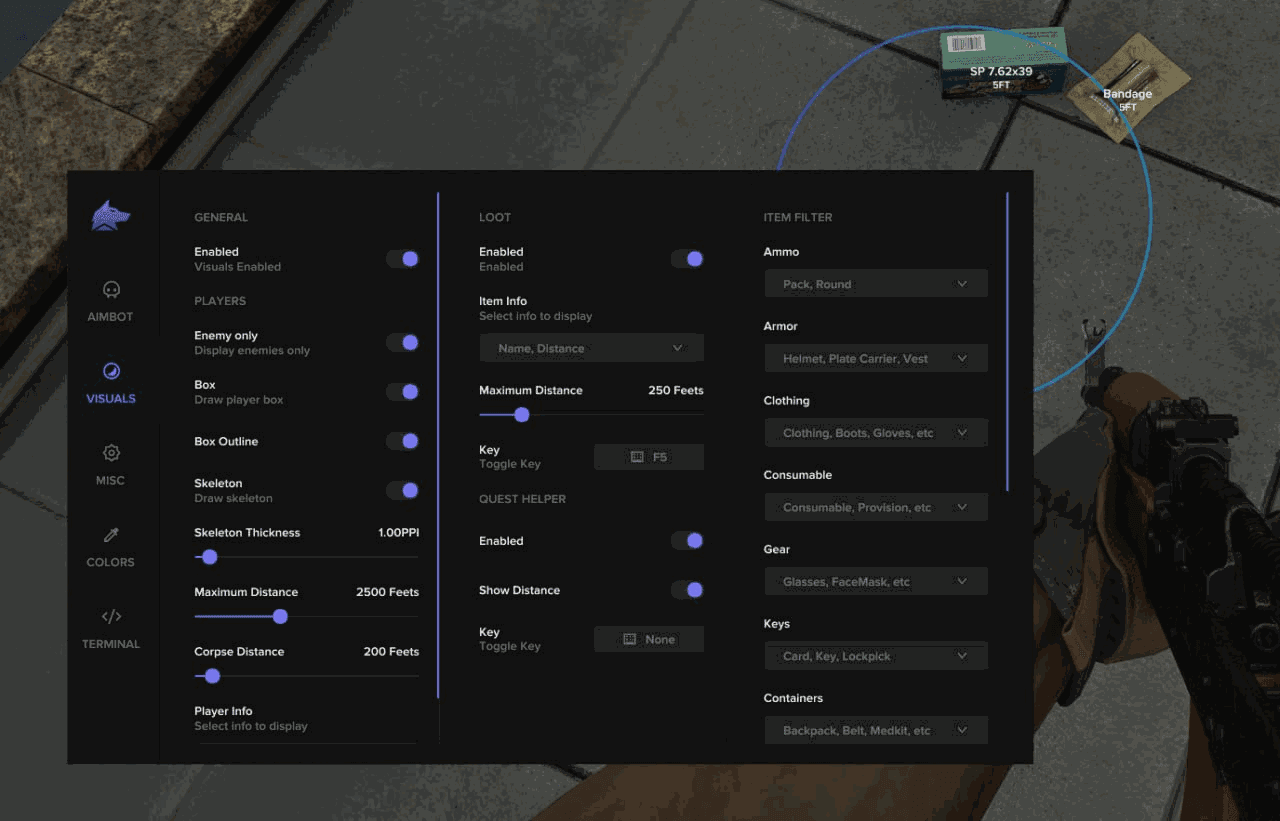Click 2500 Feets distance value
This screenshot has height=821, width=1280.
pyautogui.click(x=387, y=592)
